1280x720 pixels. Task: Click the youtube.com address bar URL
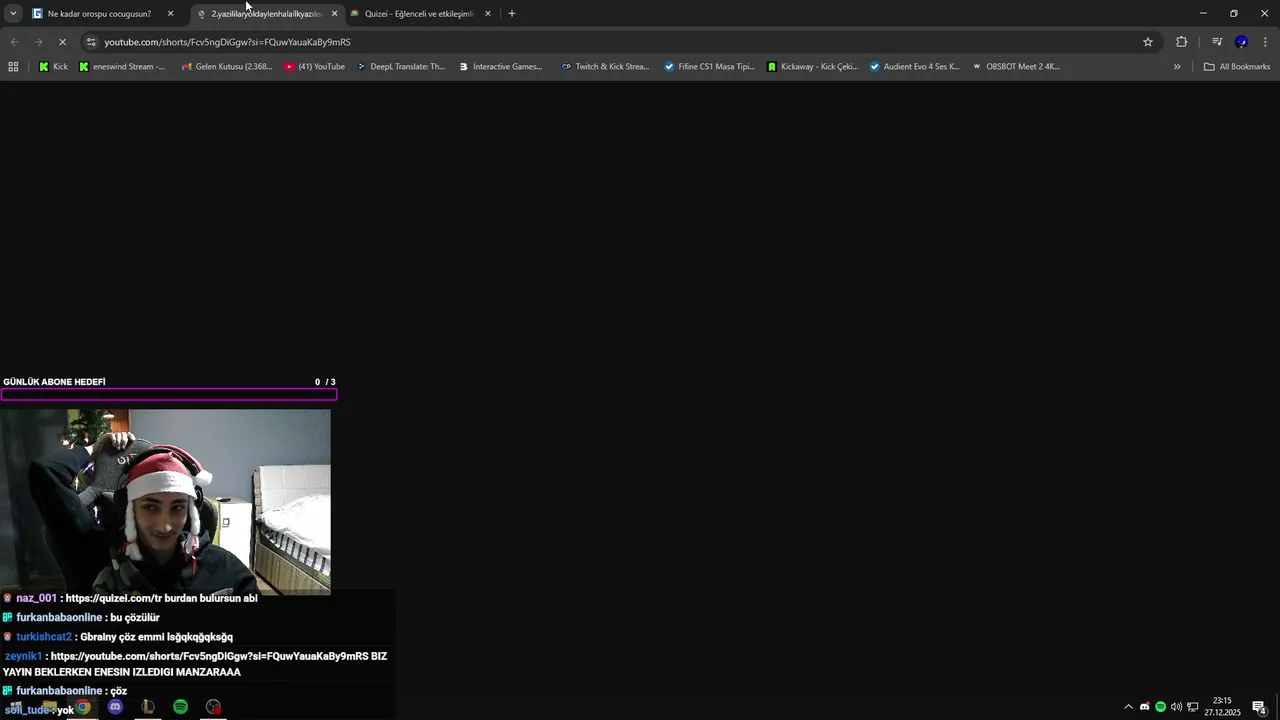pyautogui.click(x=227, y=42)
